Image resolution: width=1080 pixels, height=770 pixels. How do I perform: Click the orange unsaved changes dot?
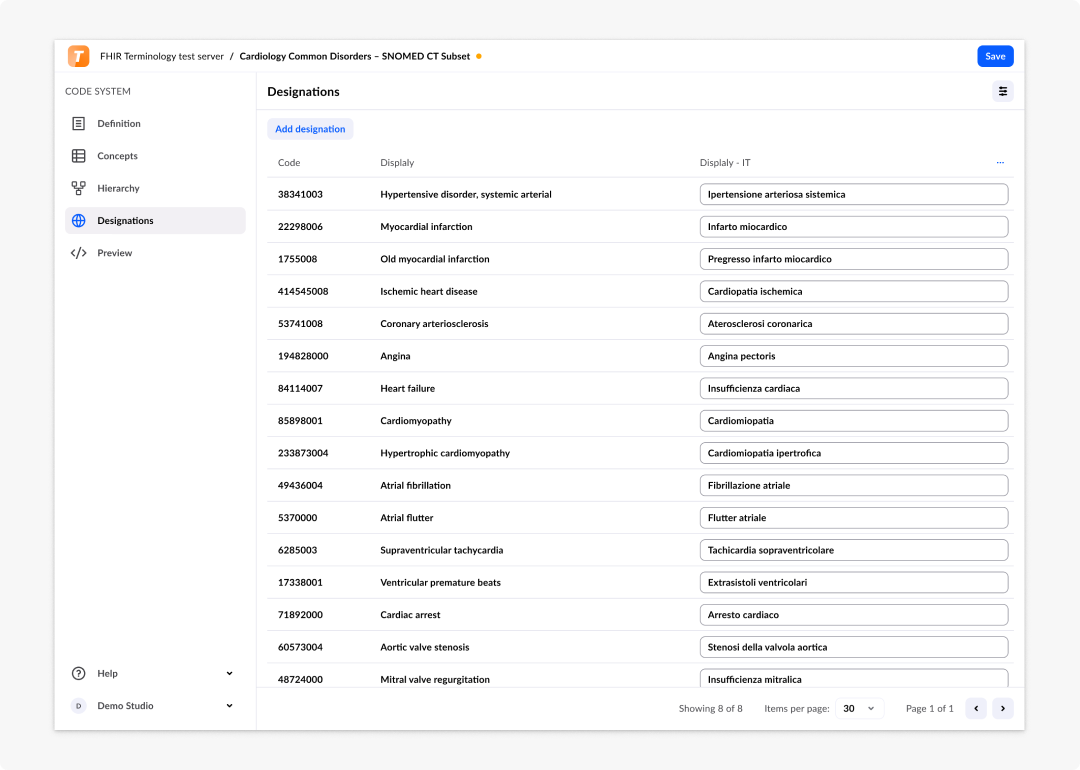tap(479, 56)
